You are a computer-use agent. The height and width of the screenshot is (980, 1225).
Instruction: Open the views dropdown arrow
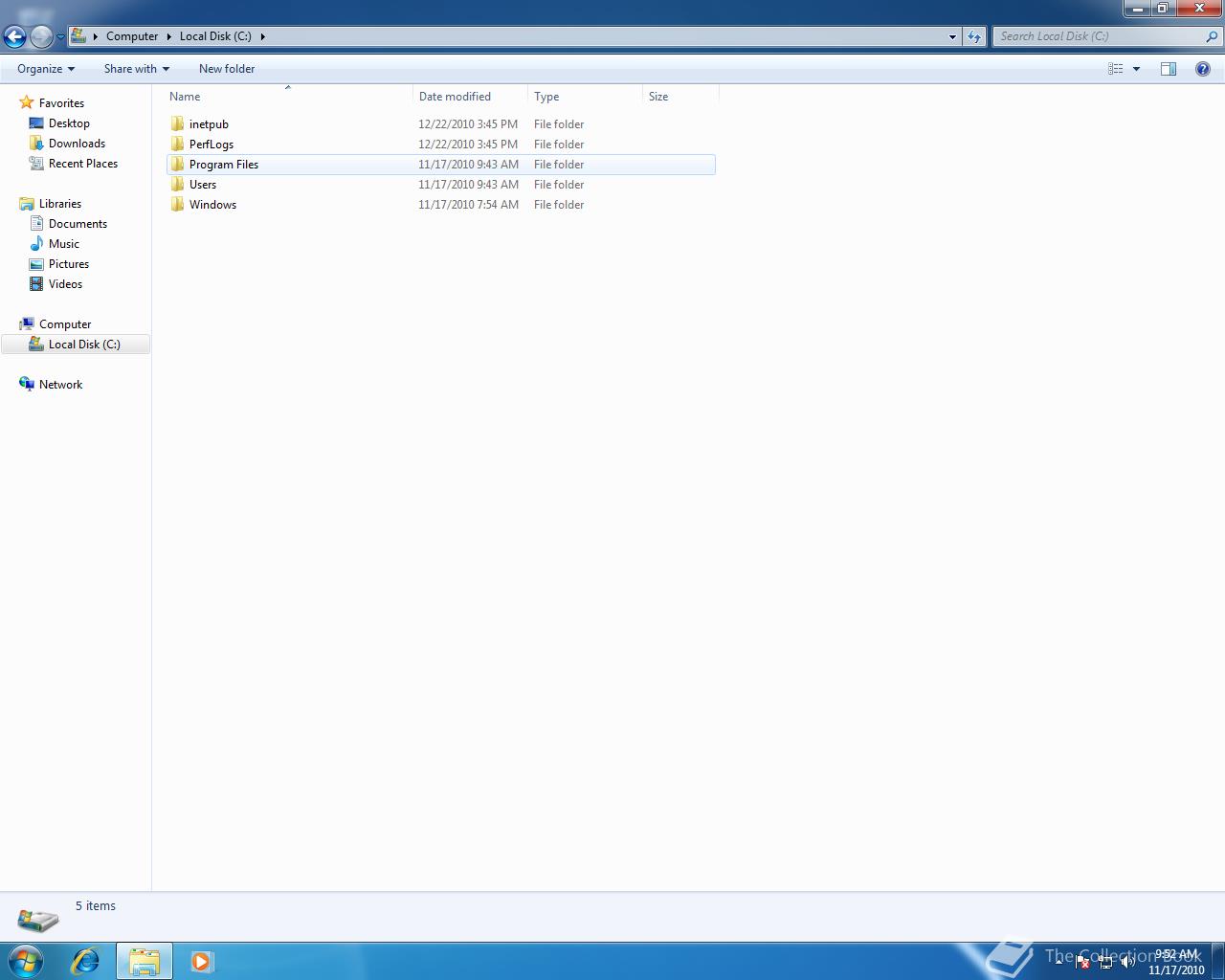[1135, 68]
